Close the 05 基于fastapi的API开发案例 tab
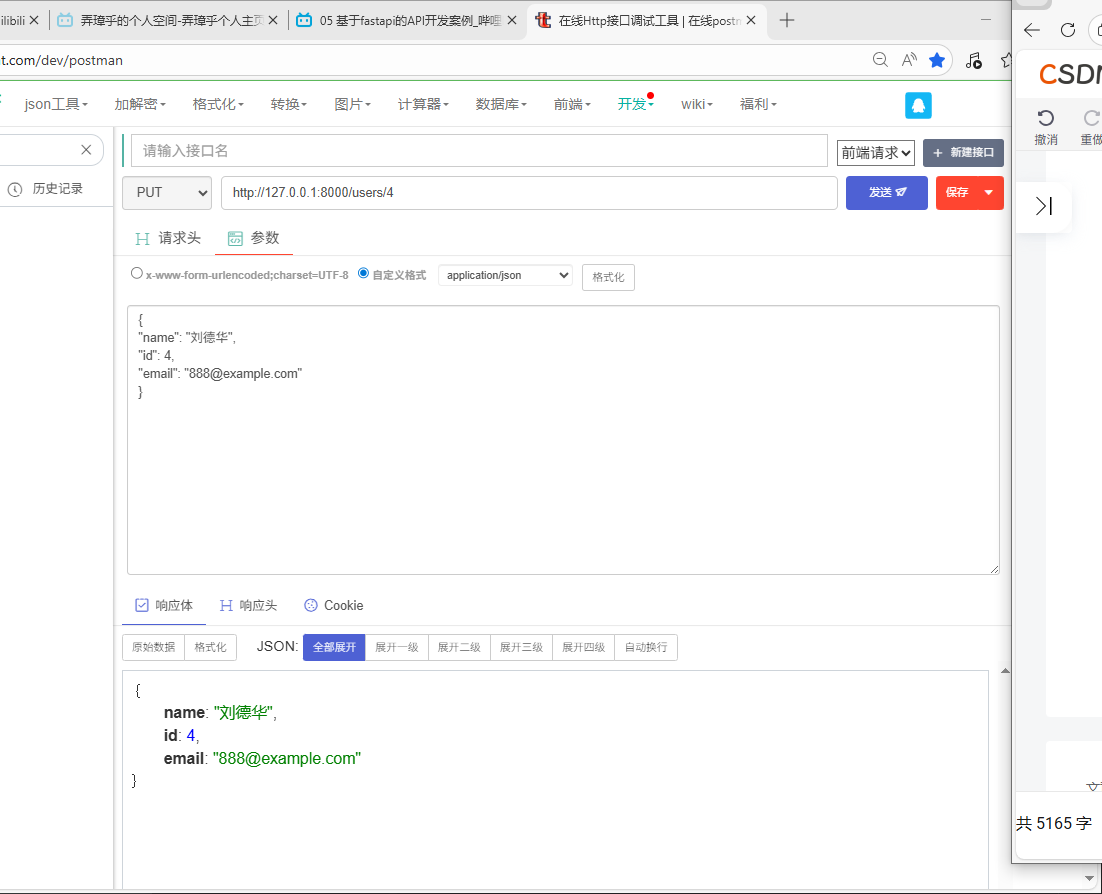This screenshot has height=894, width=1102. click(512, 20)
